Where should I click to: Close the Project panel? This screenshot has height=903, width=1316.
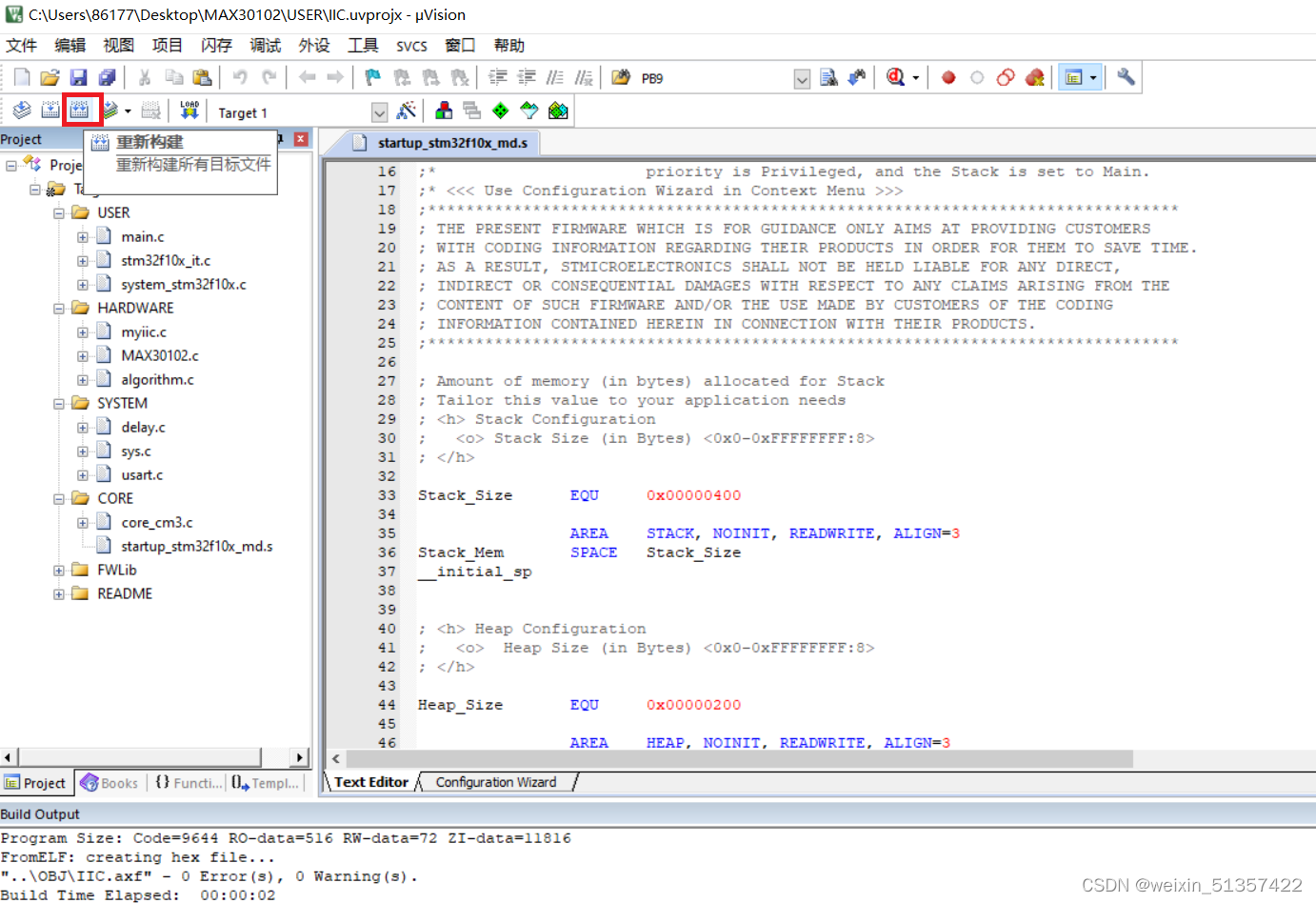pos(301,139)
